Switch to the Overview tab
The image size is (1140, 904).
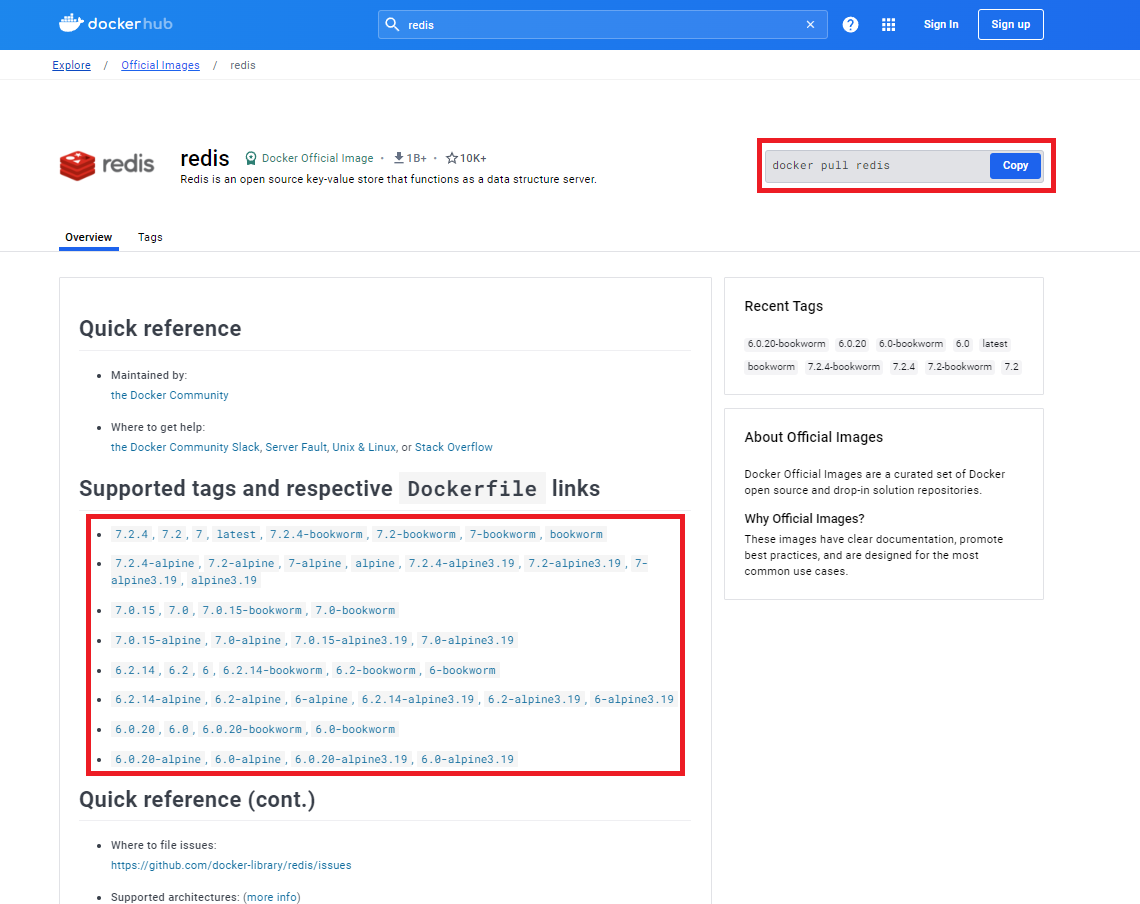(89, 237)
